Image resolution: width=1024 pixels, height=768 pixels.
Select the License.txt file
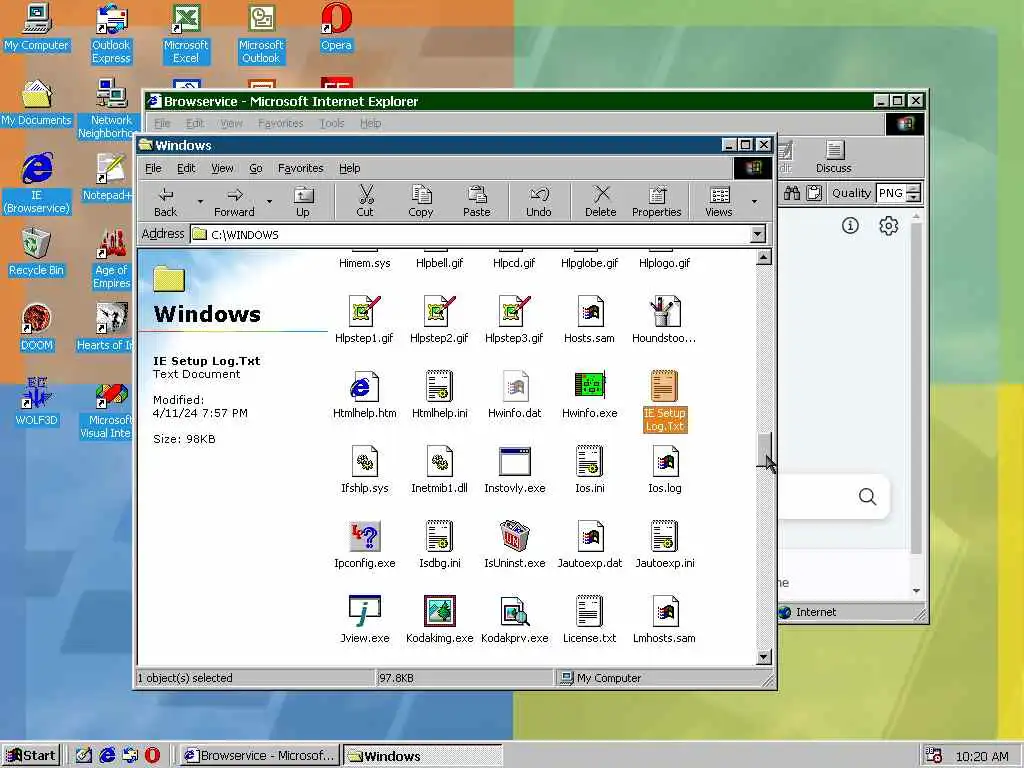[590, 620]
